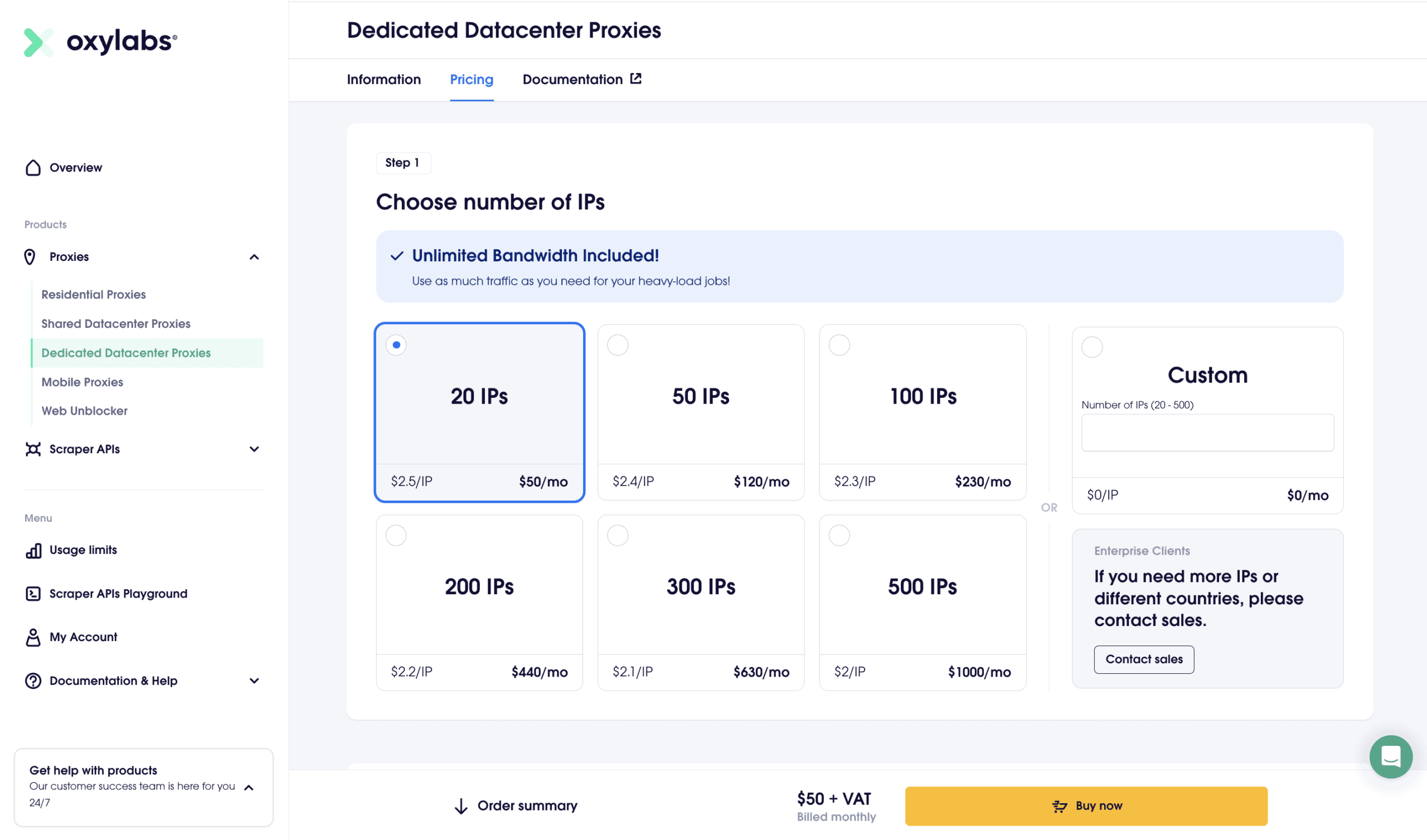Open the Information tab
The width and height of the screenshot is (1427, 840).
(x=384, y=80)
